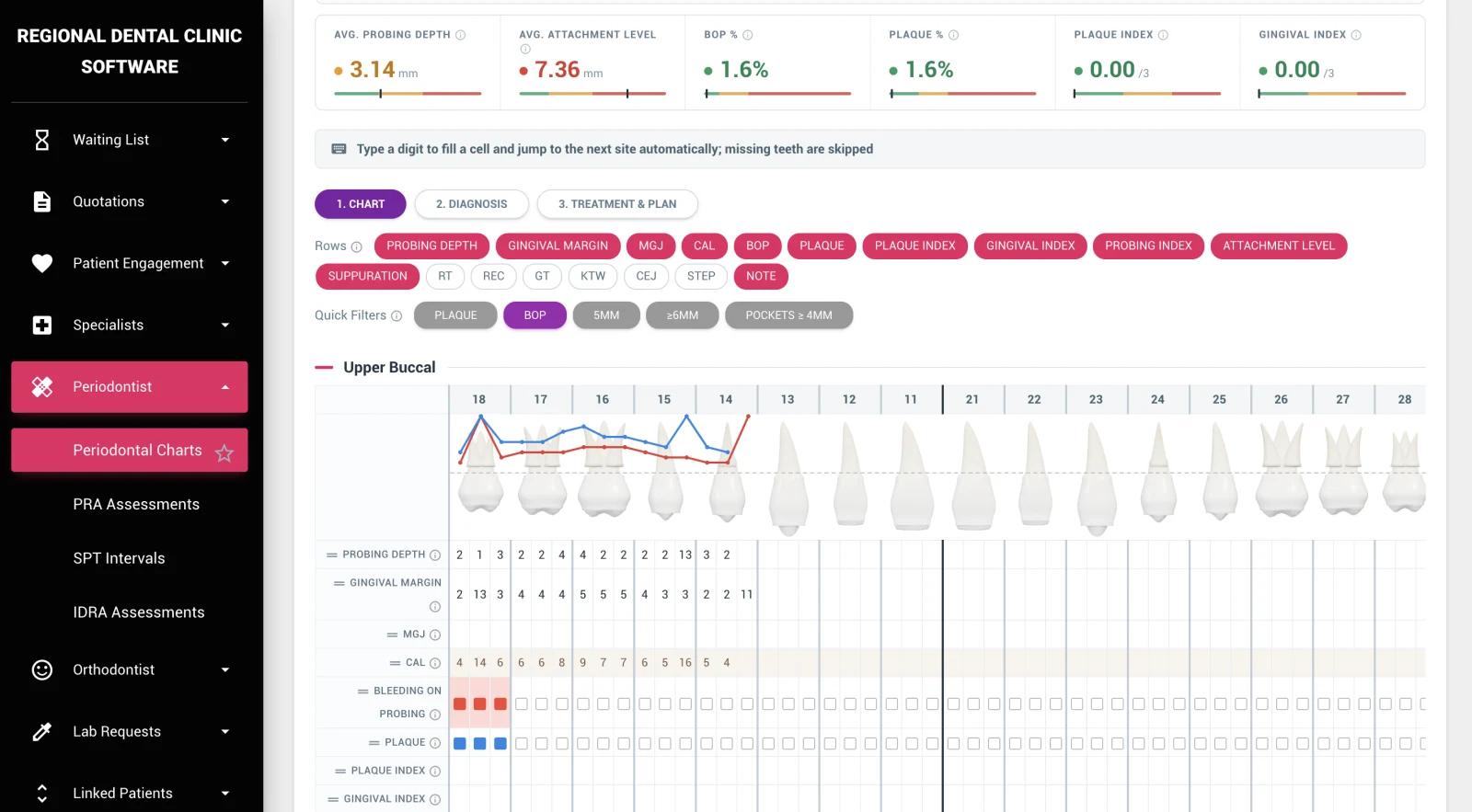Toggle the Probing Depth row chip
Viewport: 1472px width, 812px height.
point(431,246)
